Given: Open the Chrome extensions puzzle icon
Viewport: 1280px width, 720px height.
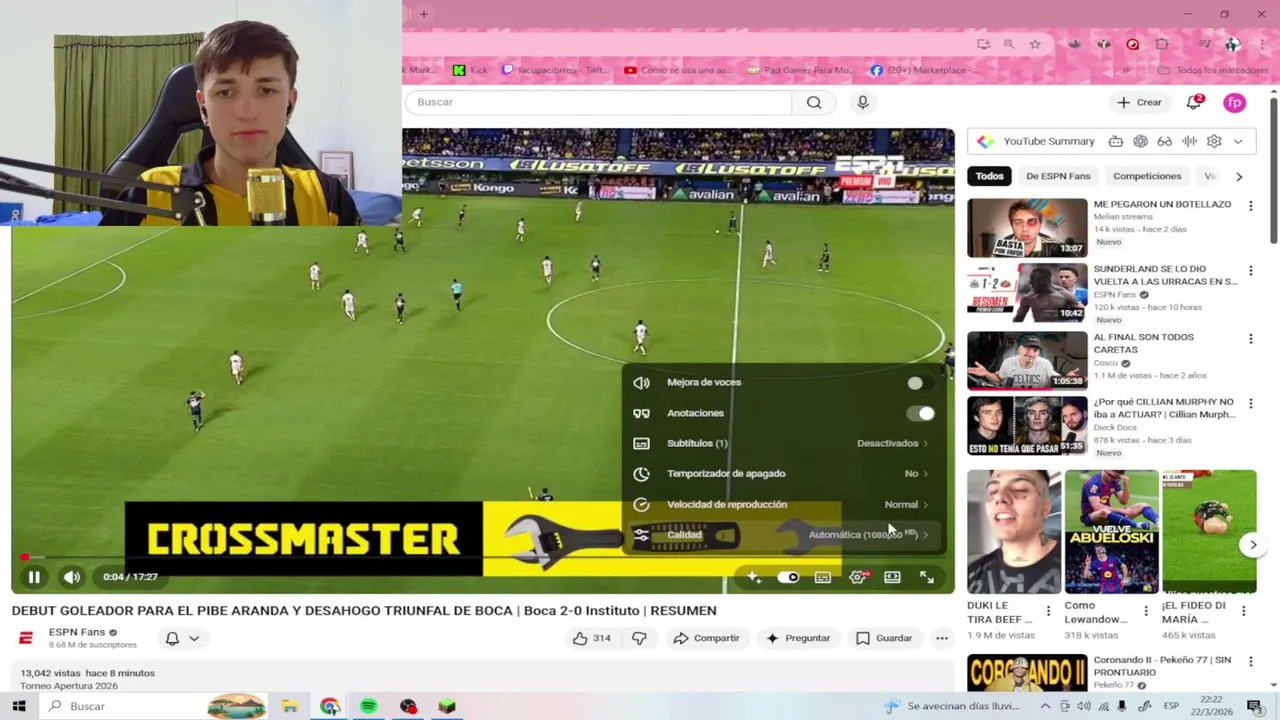Looking at the screenshot, I should click(1162, 44).
